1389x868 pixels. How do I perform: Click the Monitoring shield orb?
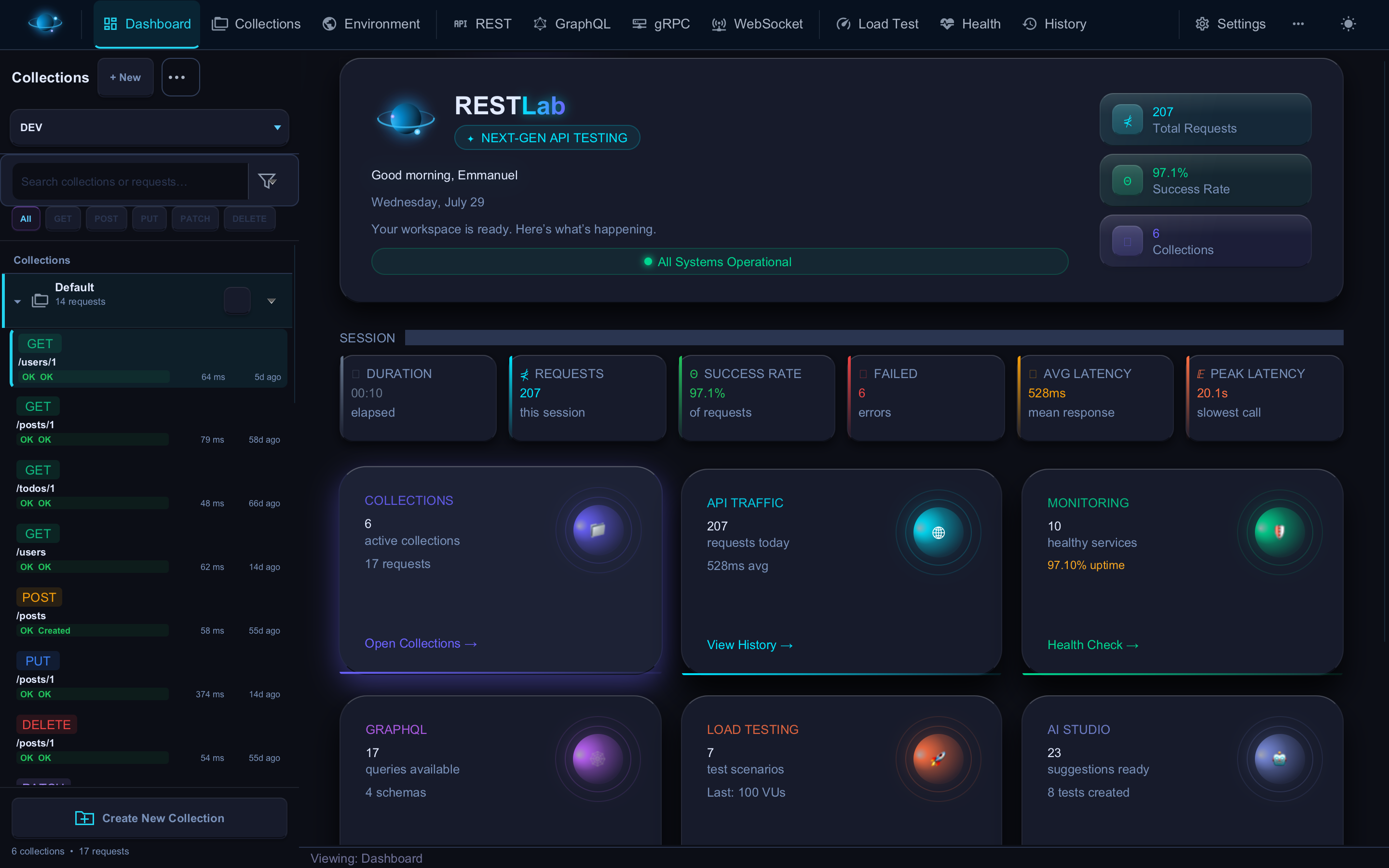pos(1280,532)
